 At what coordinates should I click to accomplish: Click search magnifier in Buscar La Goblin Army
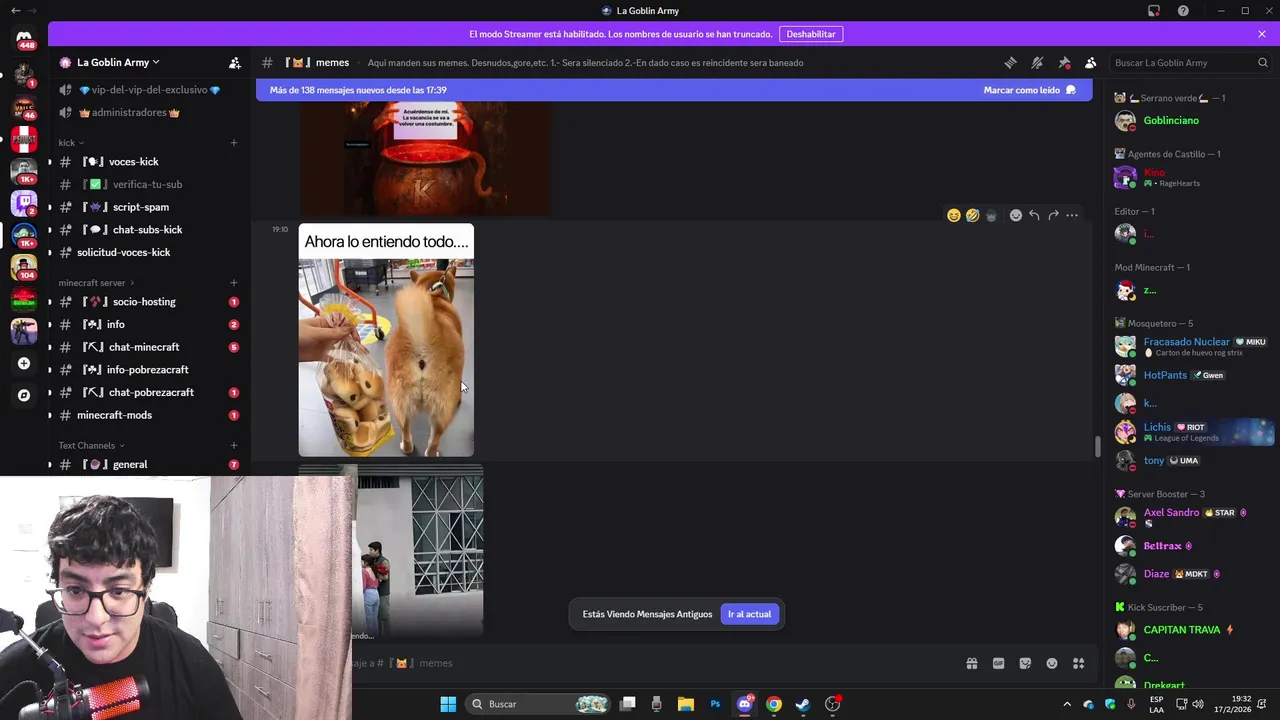pos(1263,62)
